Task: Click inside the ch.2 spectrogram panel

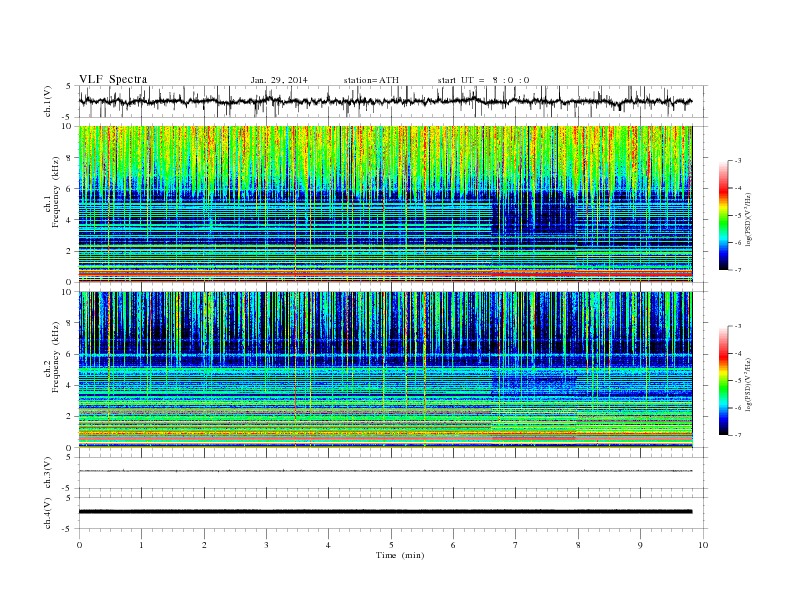Action: click(x=385, y=370)
